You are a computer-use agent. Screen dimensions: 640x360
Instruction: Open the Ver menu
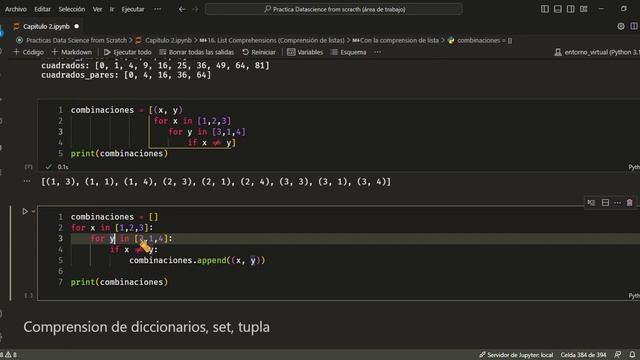click(x=97, y=9)
